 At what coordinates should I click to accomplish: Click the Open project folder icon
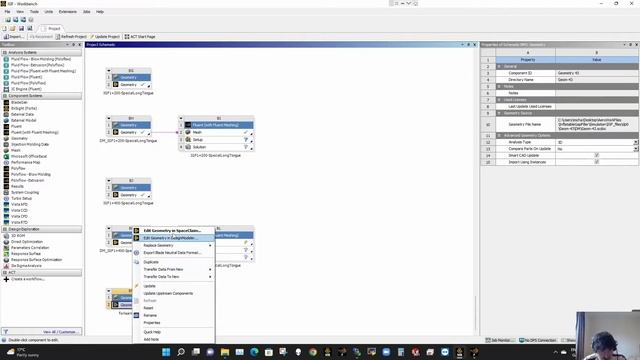point(13,29)
